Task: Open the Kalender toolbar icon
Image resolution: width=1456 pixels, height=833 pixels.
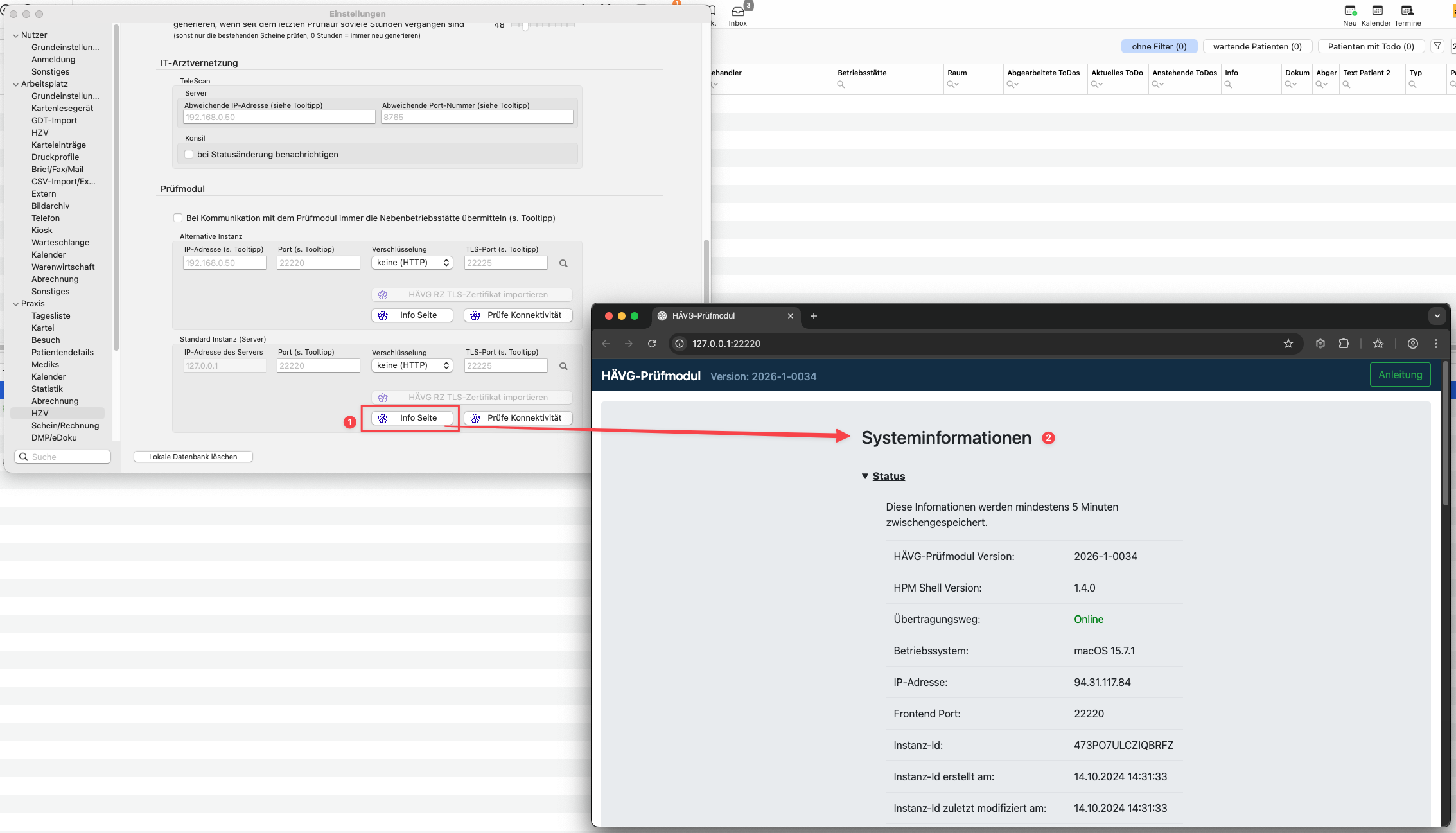Action: coord(1377,11)
